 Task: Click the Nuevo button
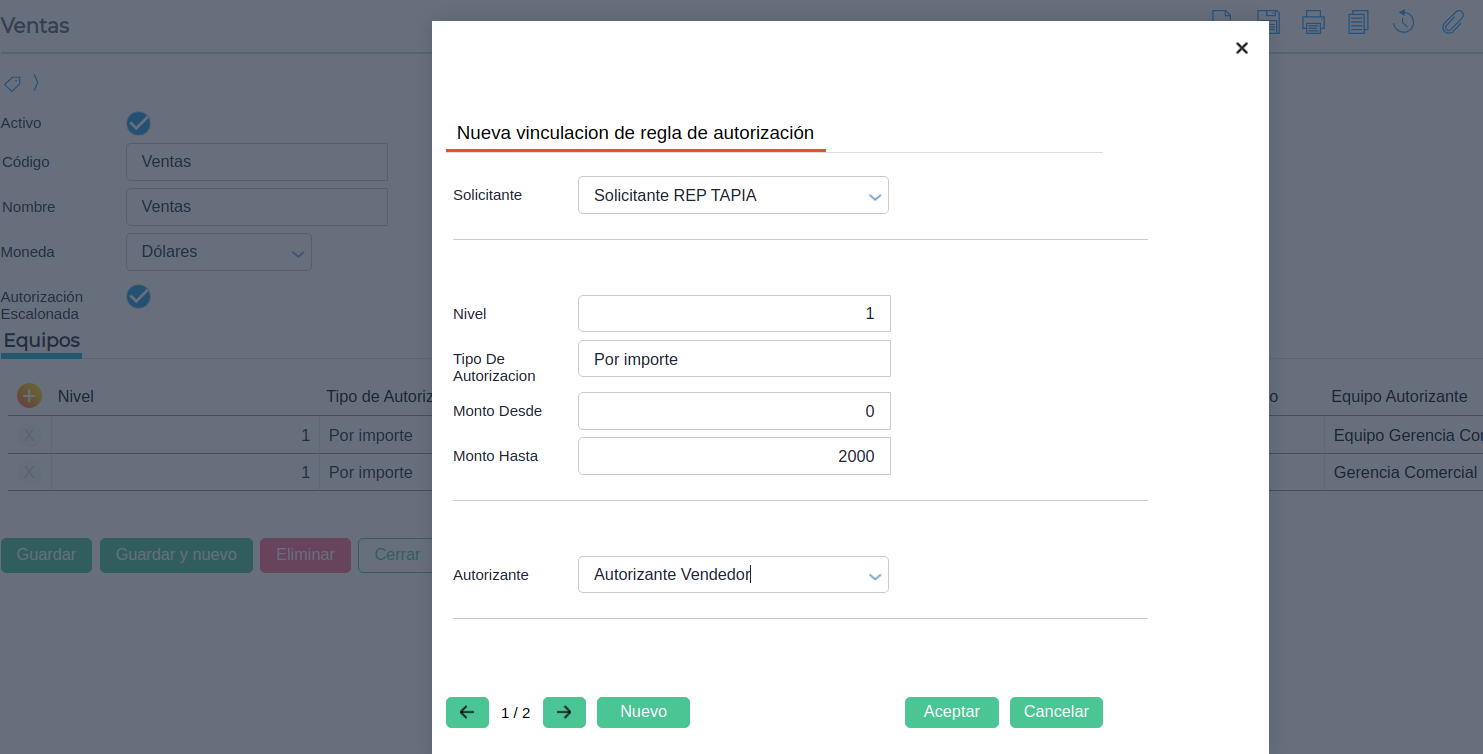click(x=643, y=712)
